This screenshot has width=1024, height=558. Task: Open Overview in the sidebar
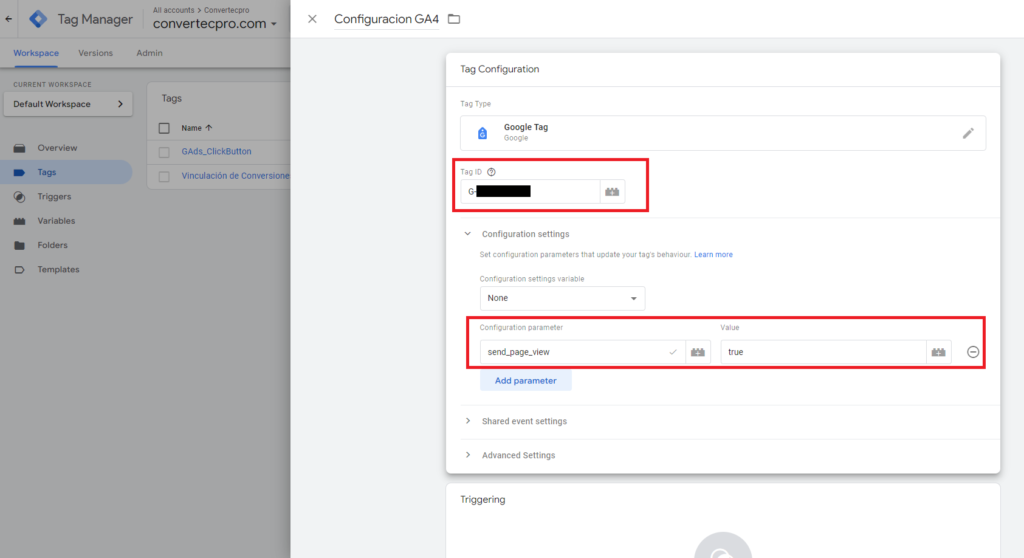57,148
